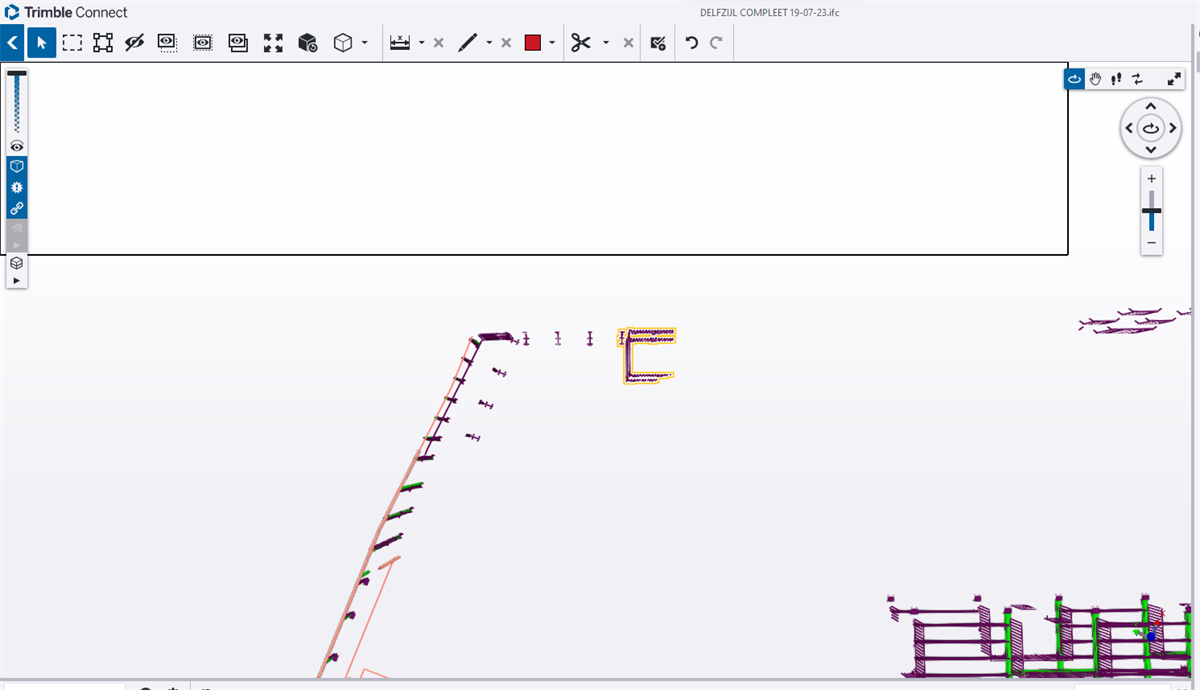Click the center orbit button in compass
1200x690 pixels.
[1151, 128]
